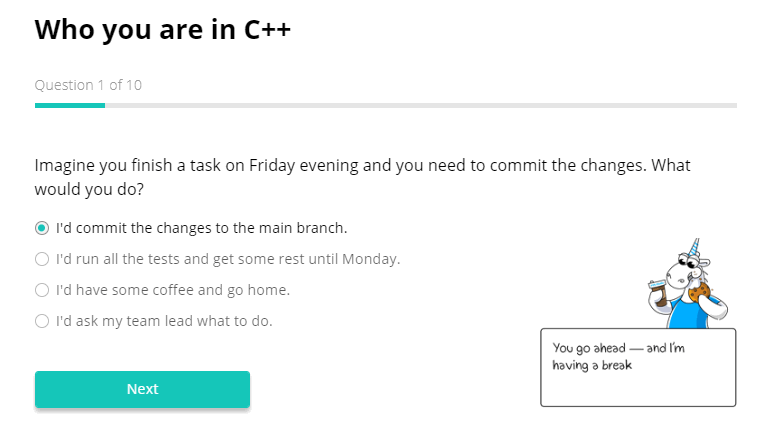Click the "Who you are in C++" heading
Viewport: 780px width, 430px height.
163,30
